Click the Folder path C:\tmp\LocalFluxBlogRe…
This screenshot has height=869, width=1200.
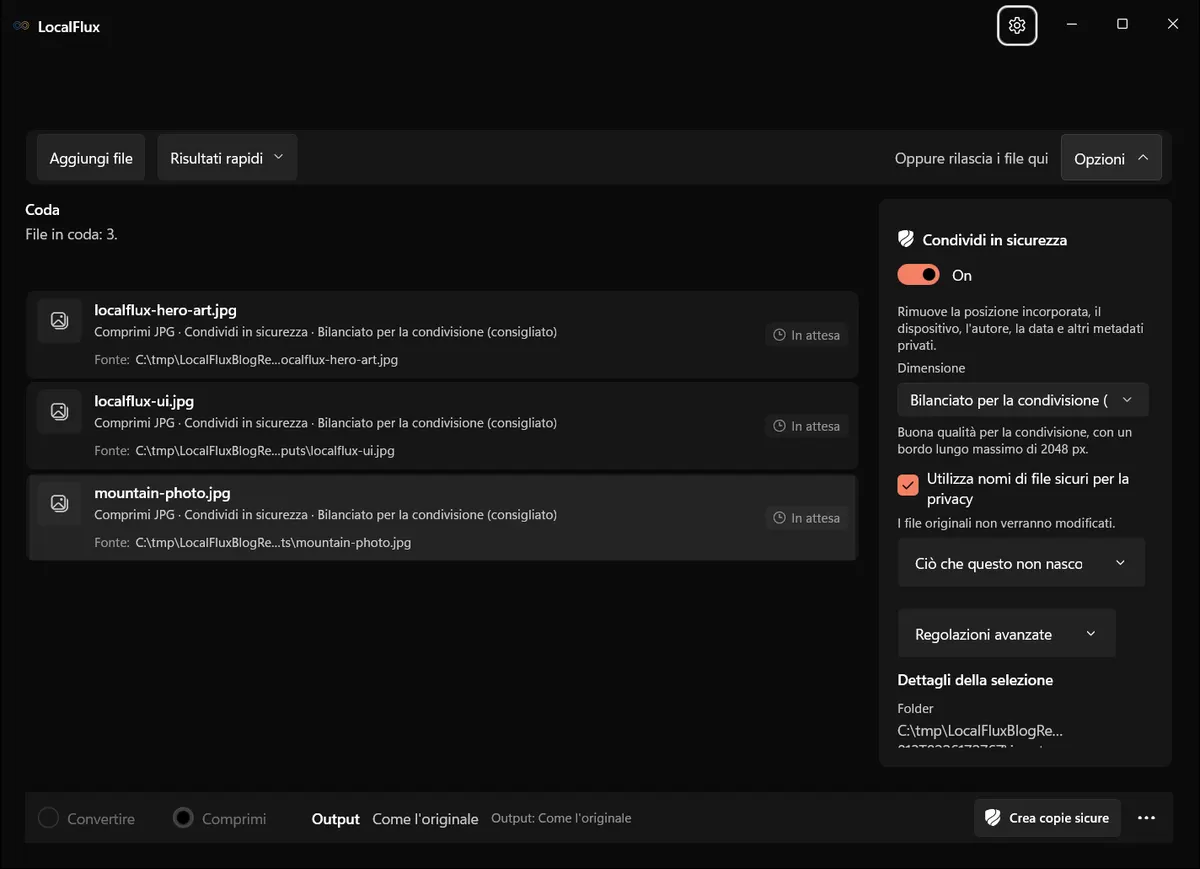coord(980,731)
